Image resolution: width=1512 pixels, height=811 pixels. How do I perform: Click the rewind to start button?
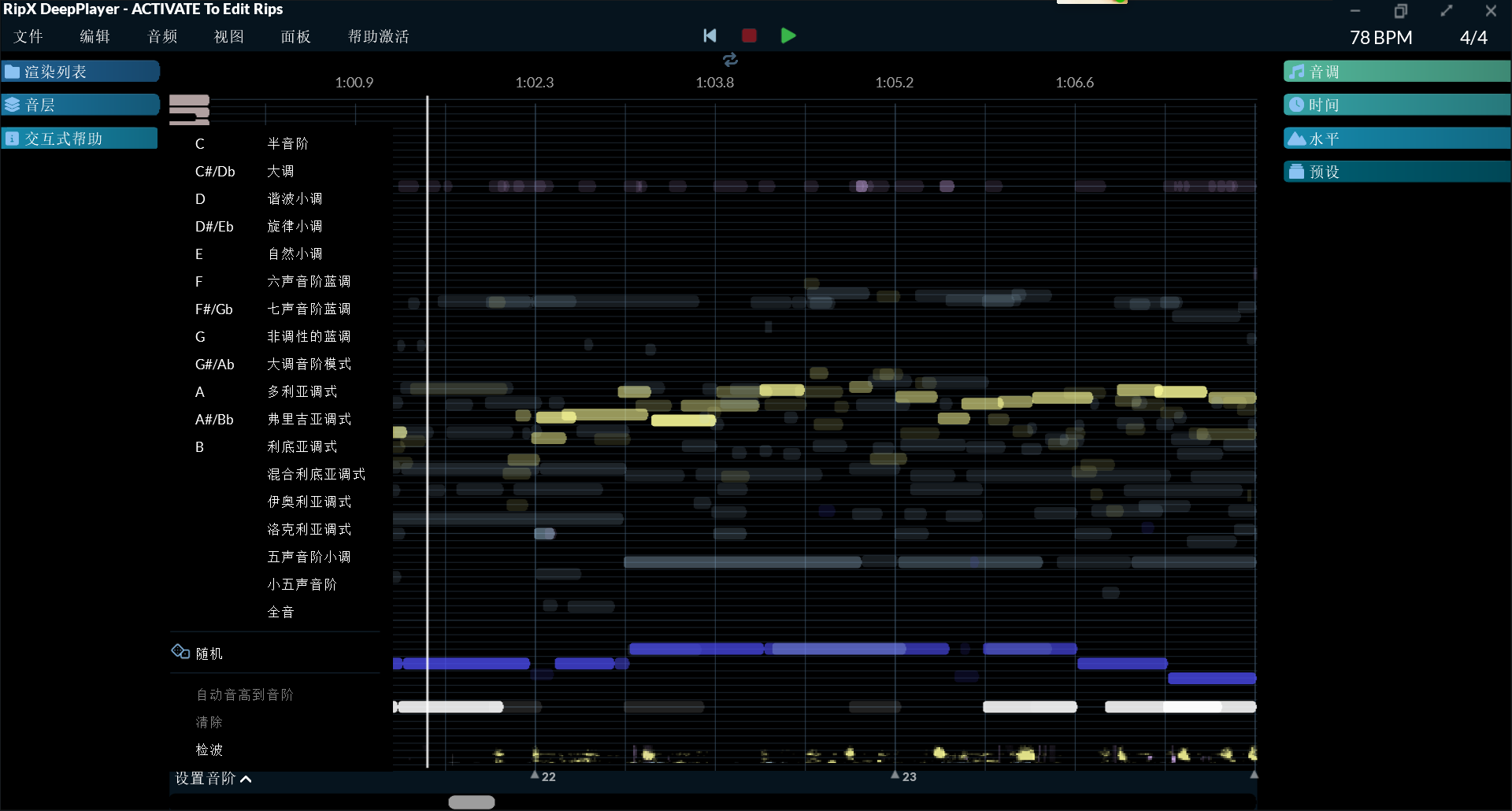(x=710, y=35)
